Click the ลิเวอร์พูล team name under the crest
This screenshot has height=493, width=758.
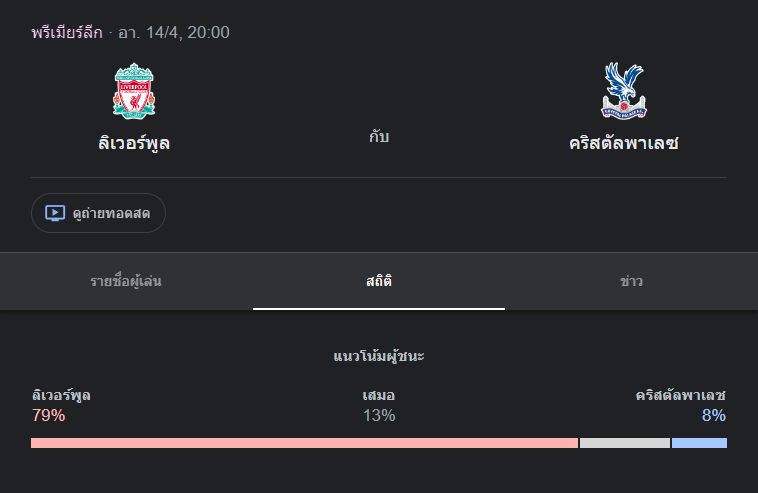[134, 142]
